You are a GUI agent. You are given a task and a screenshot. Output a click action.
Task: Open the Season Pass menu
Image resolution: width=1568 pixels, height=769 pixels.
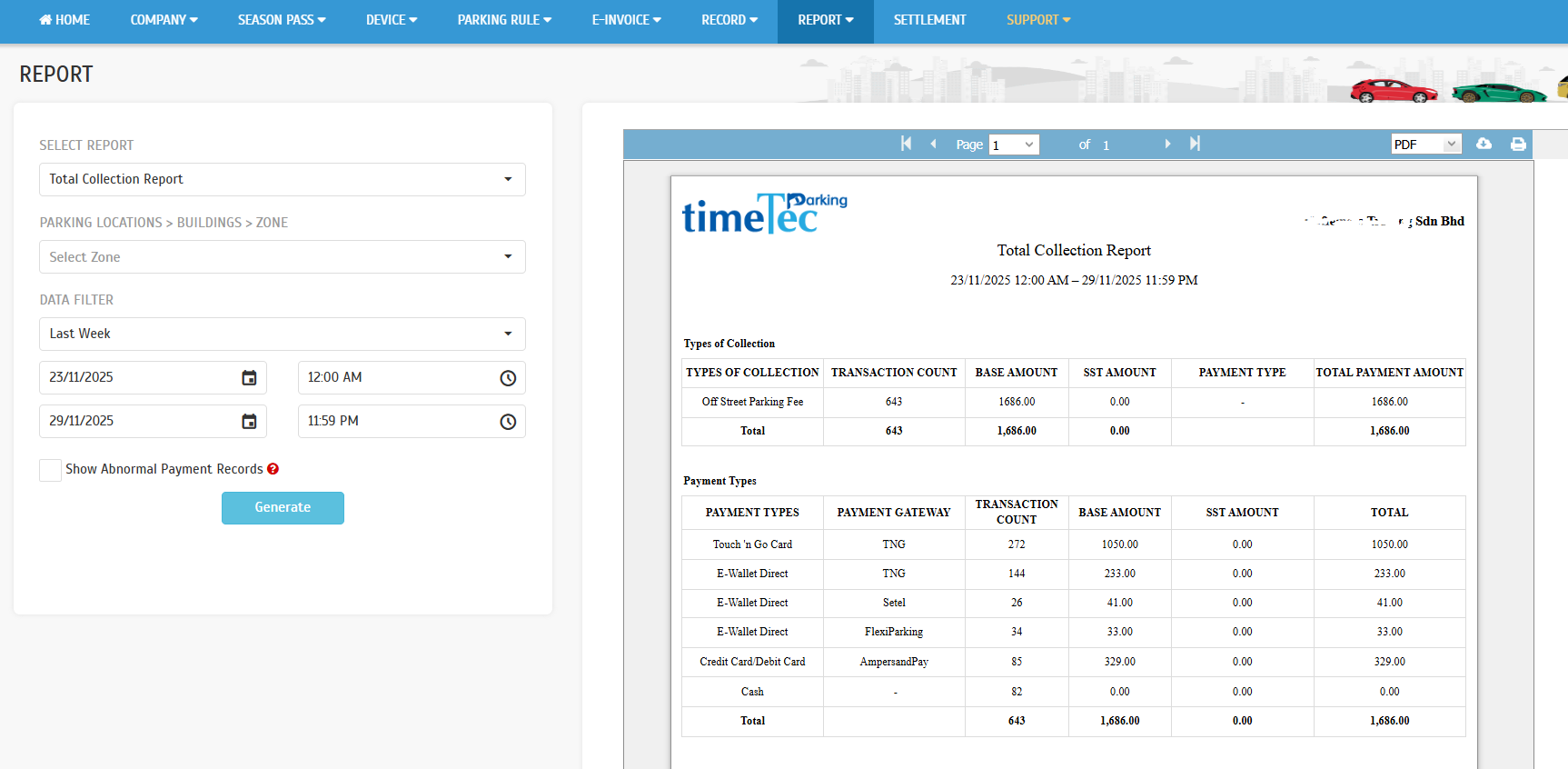(x=282, y=20)
